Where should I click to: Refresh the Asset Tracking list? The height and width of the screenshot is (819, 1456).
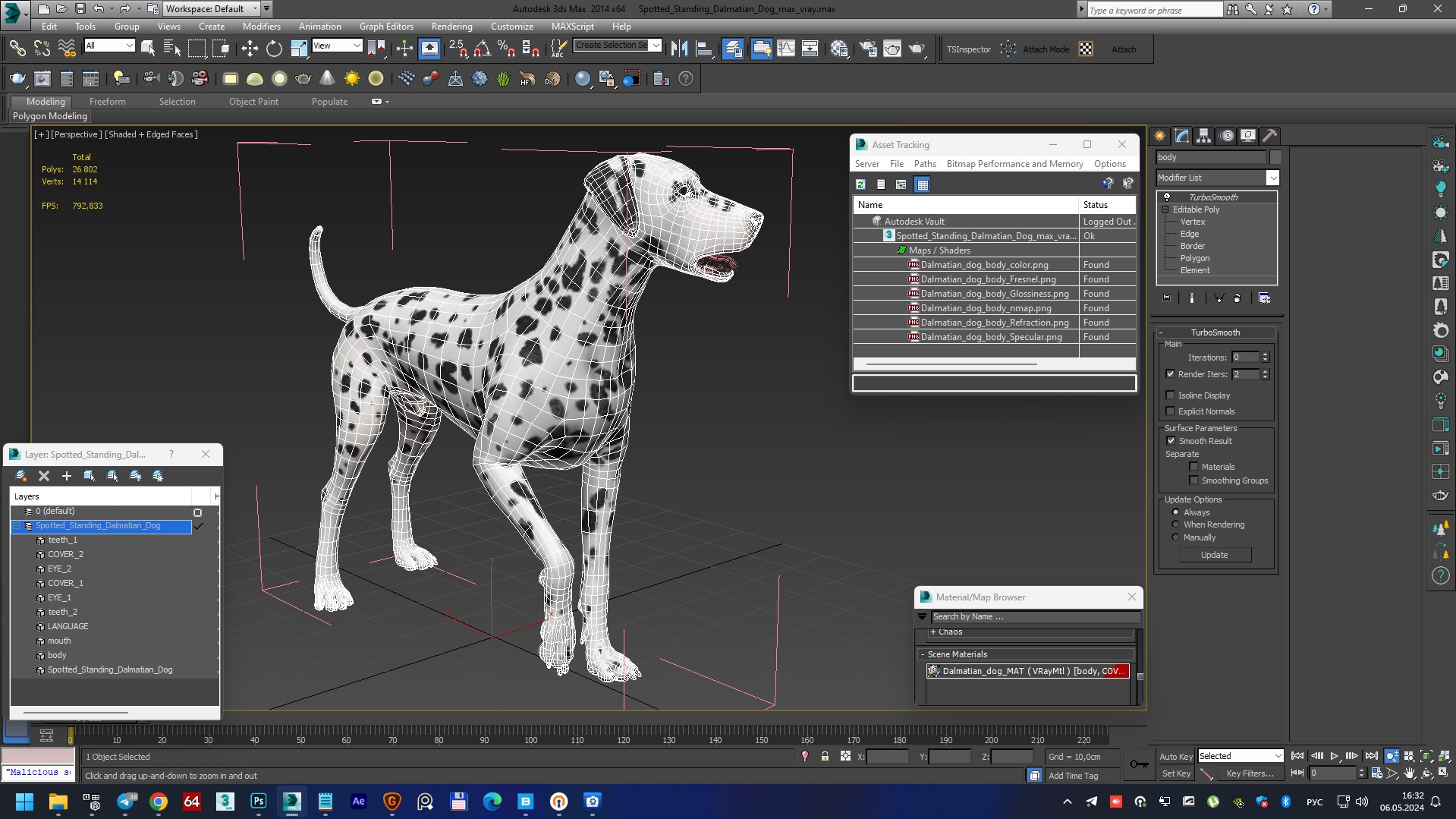(861, 184)
